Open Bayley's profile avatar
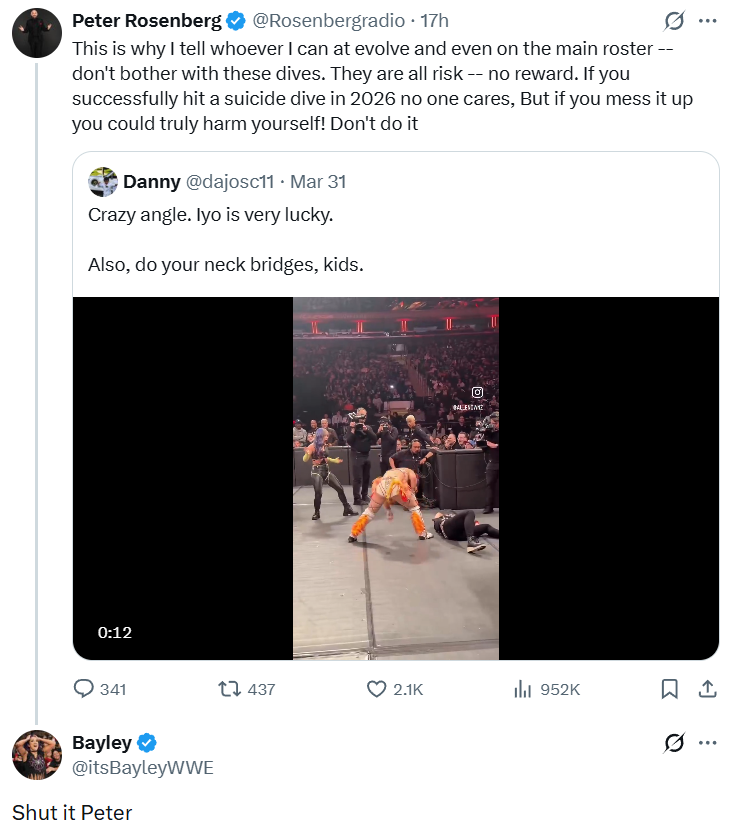Viewport: 739px width, 837px height. (37, 755)
